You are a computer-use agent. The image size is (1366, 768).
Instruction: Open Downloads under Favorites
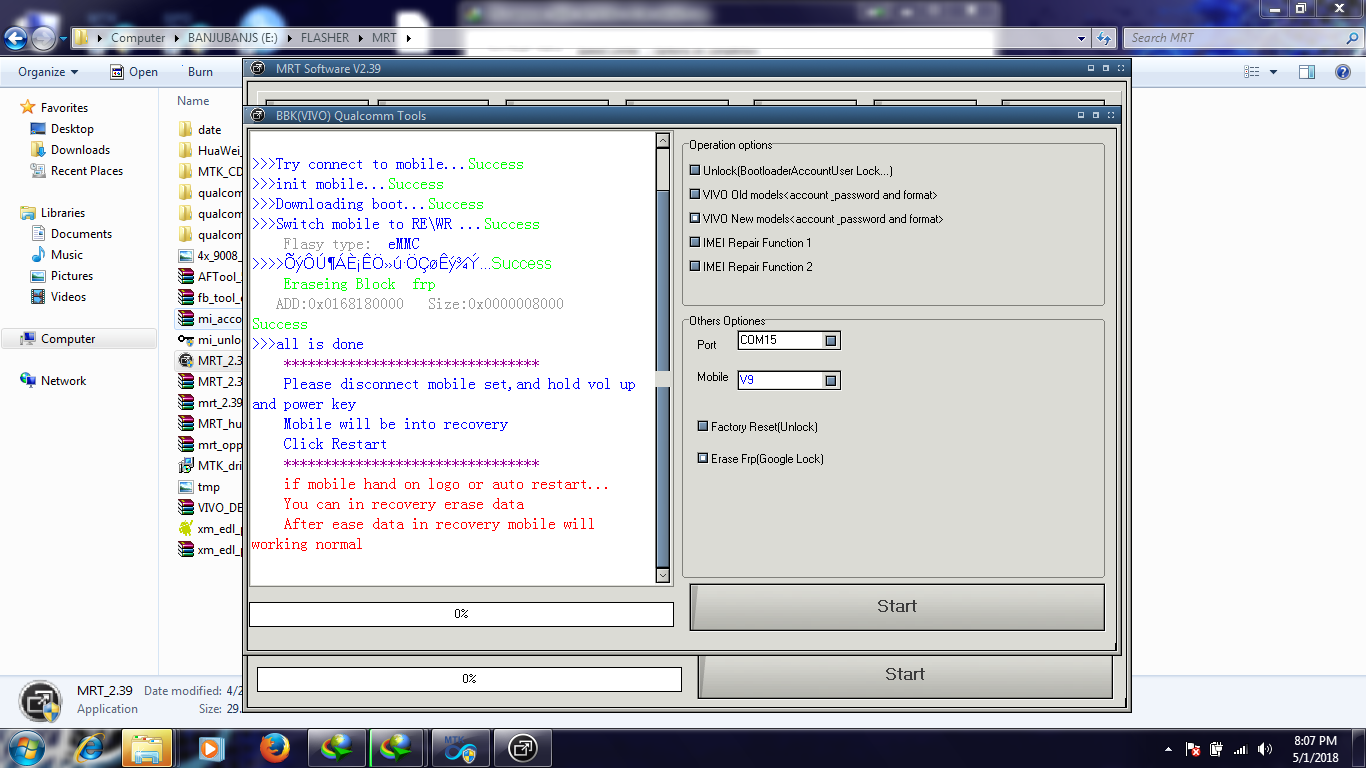coord(80,150)
